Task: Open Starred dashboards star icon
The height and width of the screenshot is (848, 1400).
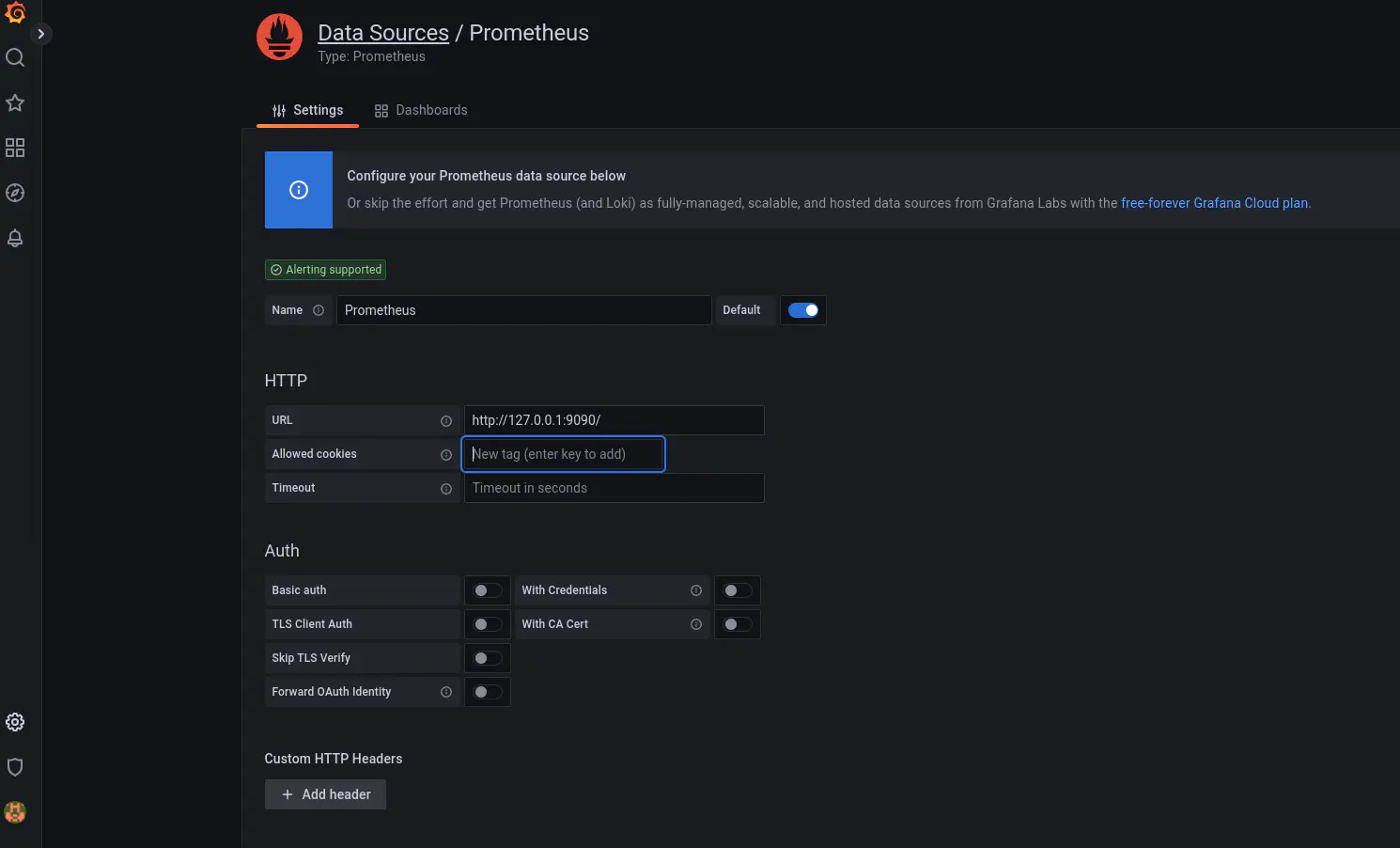Action: point(15,102)
